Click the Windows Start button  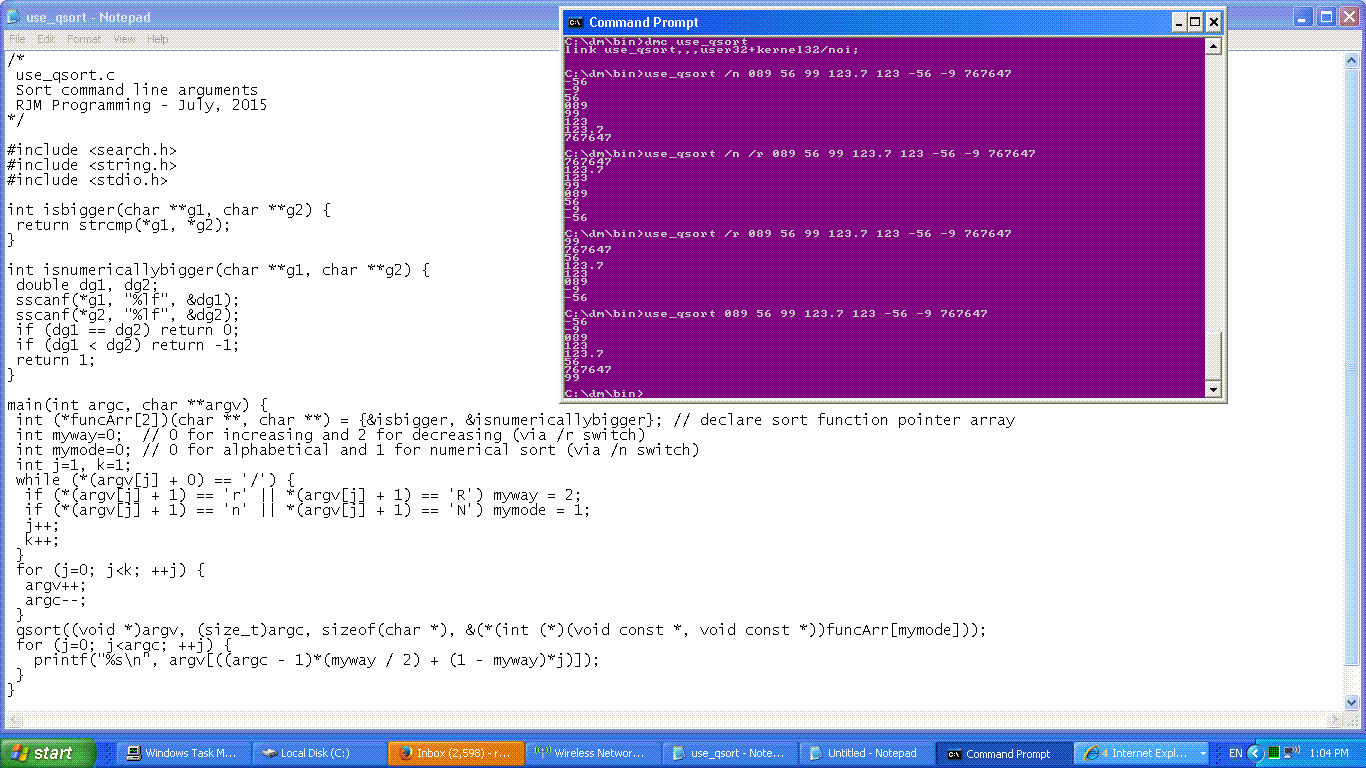48,753
